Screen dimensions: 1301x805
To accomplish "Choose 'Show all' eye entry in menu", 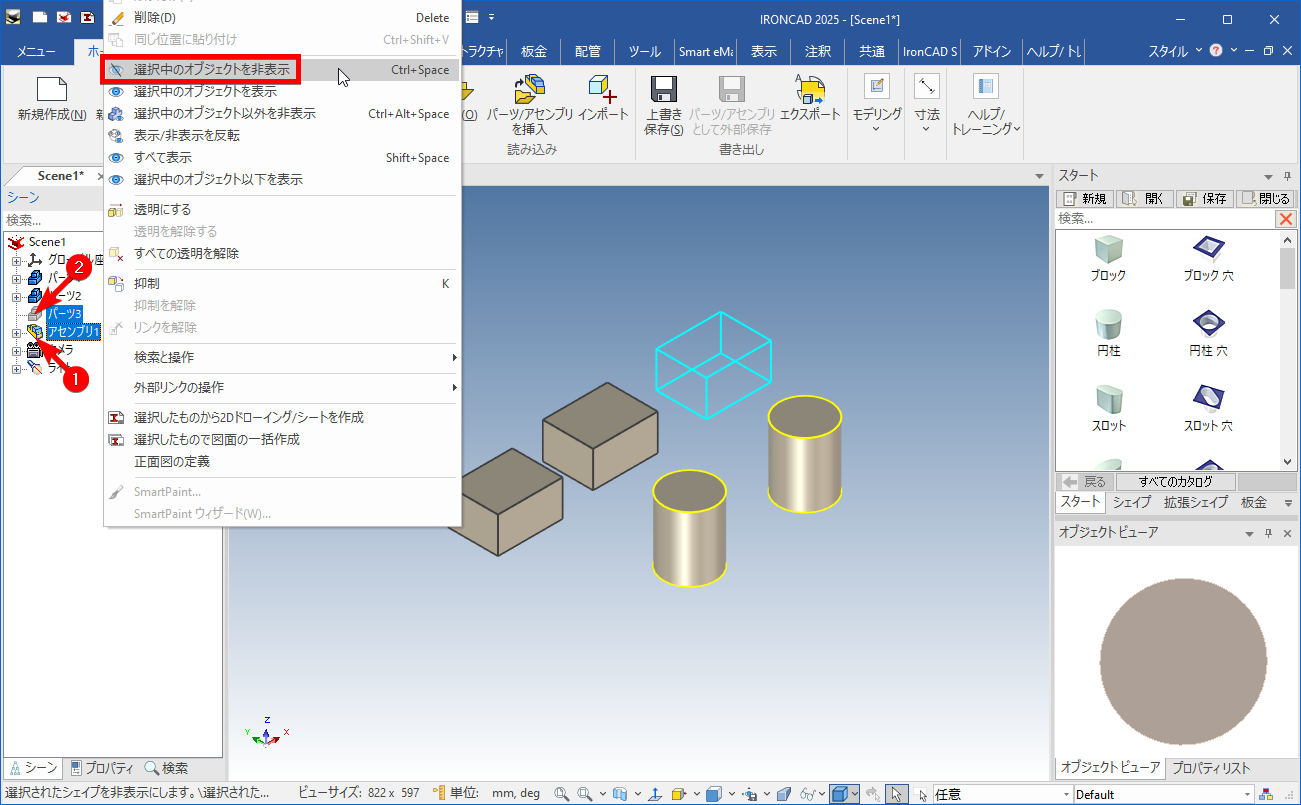I will click(163, 158).
